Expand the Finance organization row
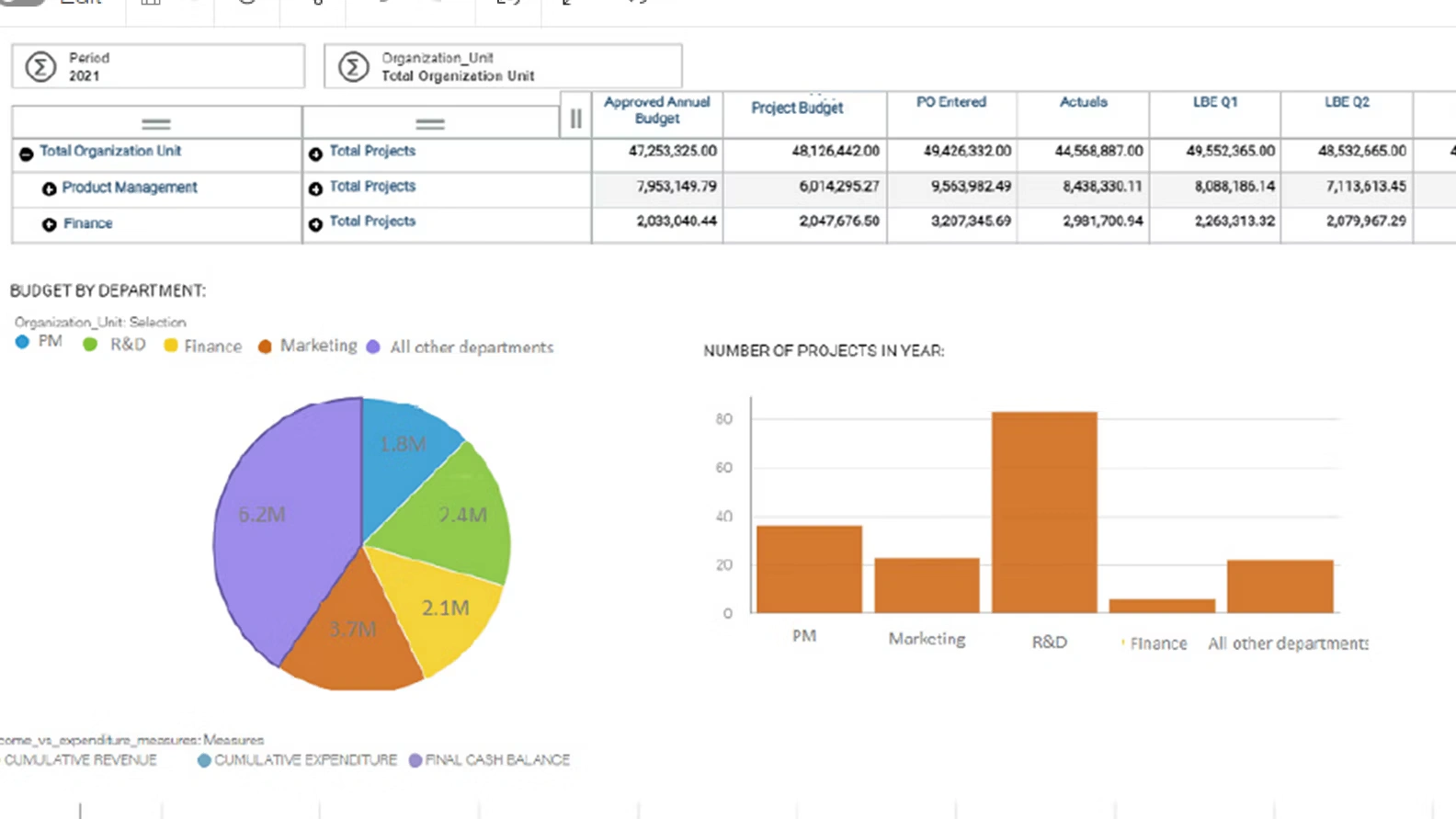The width and height of the screenshot is (1456, 819). [49, 224]
